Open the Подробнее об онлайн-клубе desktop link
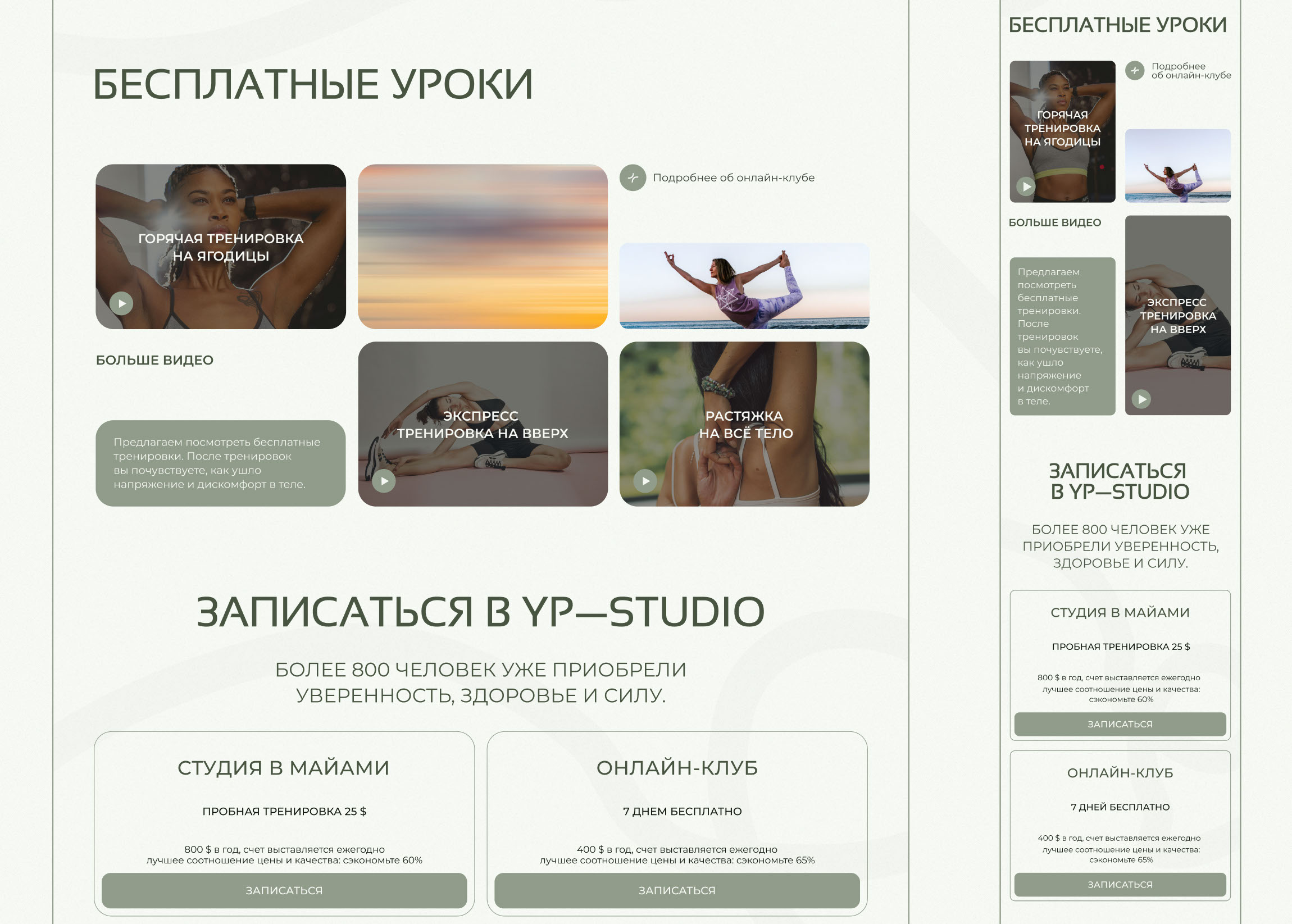 pyautogui.click(x=733, y=177)
